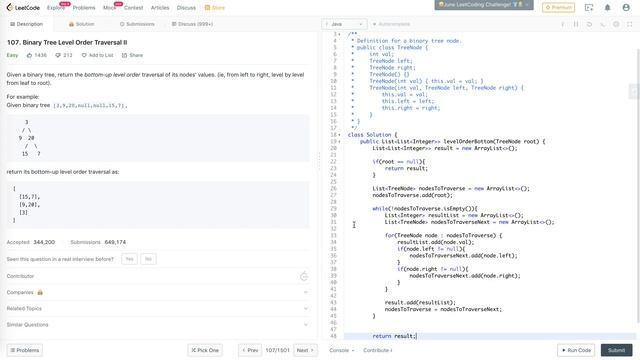Click thumbs-up like icon with 1436
The width and height of the screenshot is (640, 360).
(29, 55)
